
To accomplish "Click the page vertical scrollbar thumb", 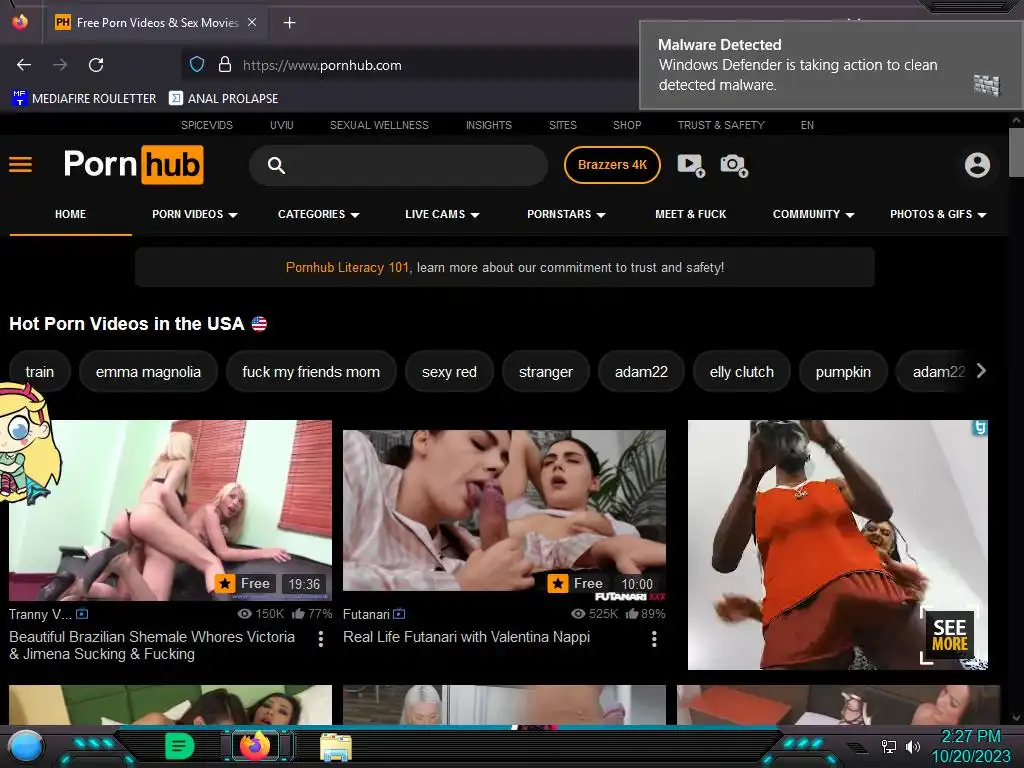I will click(x=1016, y=152).
